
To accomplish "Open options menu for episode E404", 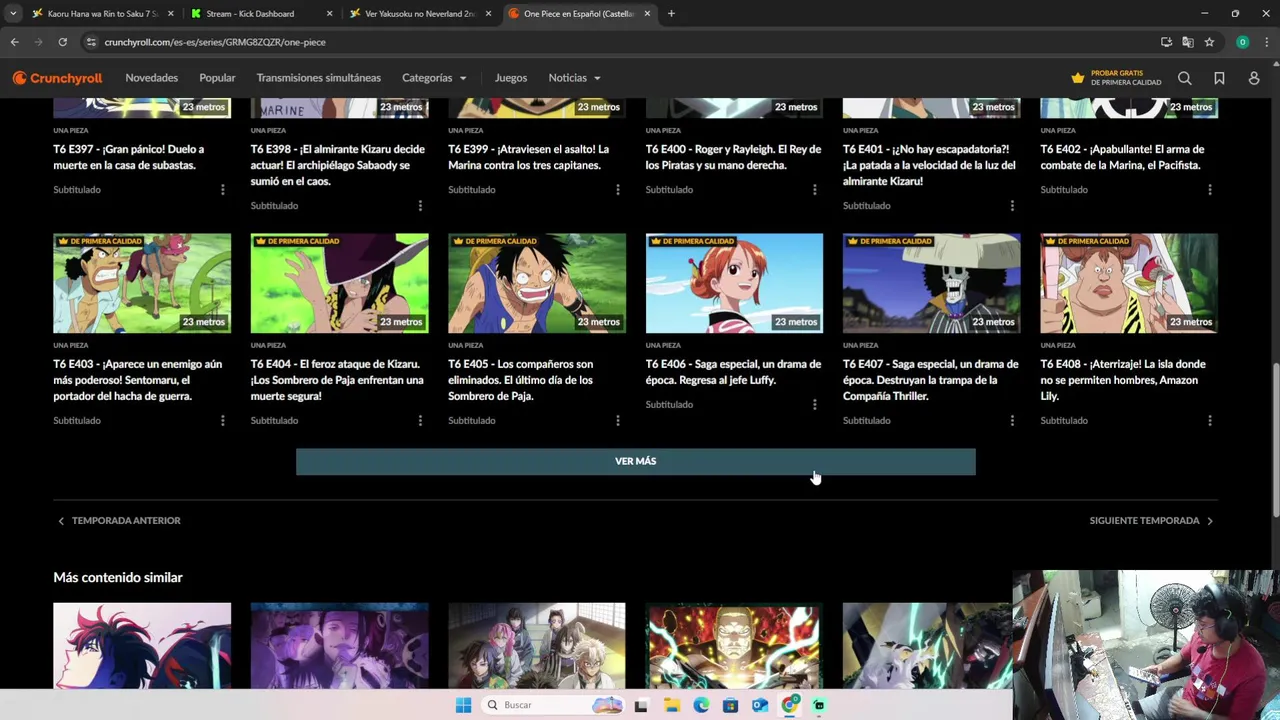I will tap(420, 421).
